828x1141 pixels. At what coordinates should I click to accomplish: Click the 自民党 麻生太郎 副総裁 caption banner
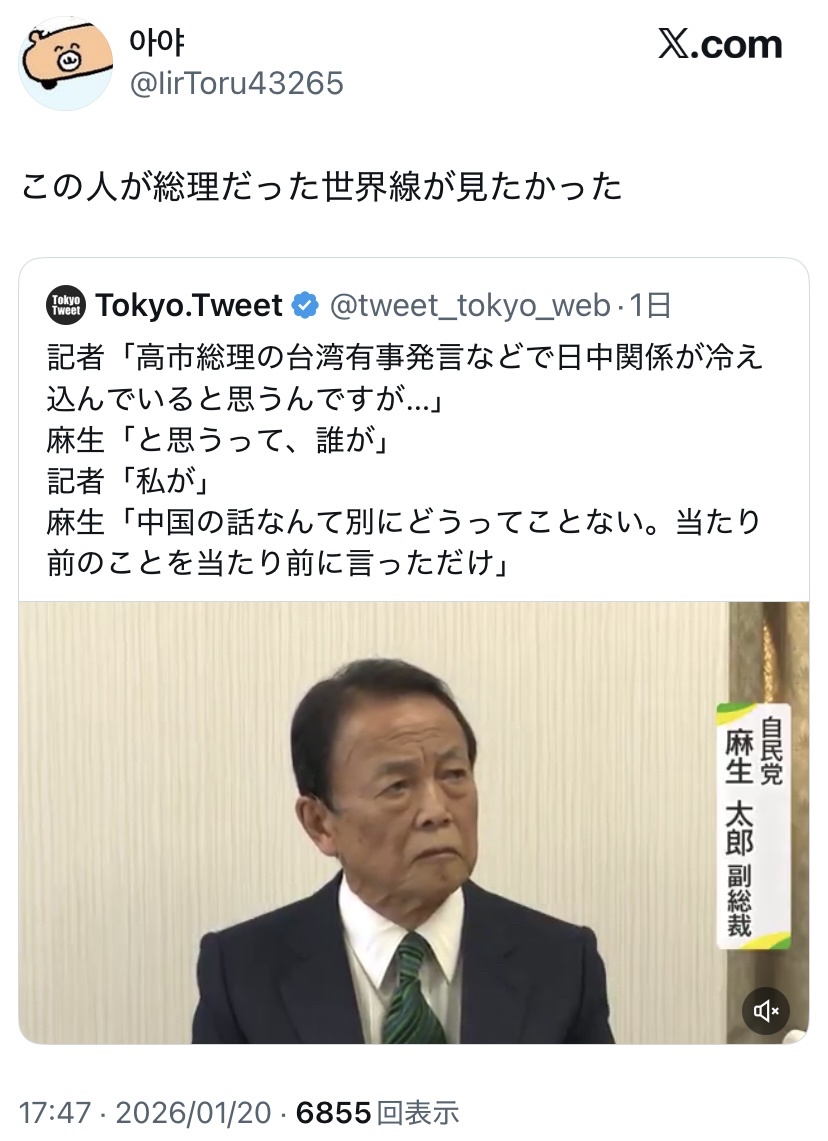pyautogui.click(x=753, y=826)
